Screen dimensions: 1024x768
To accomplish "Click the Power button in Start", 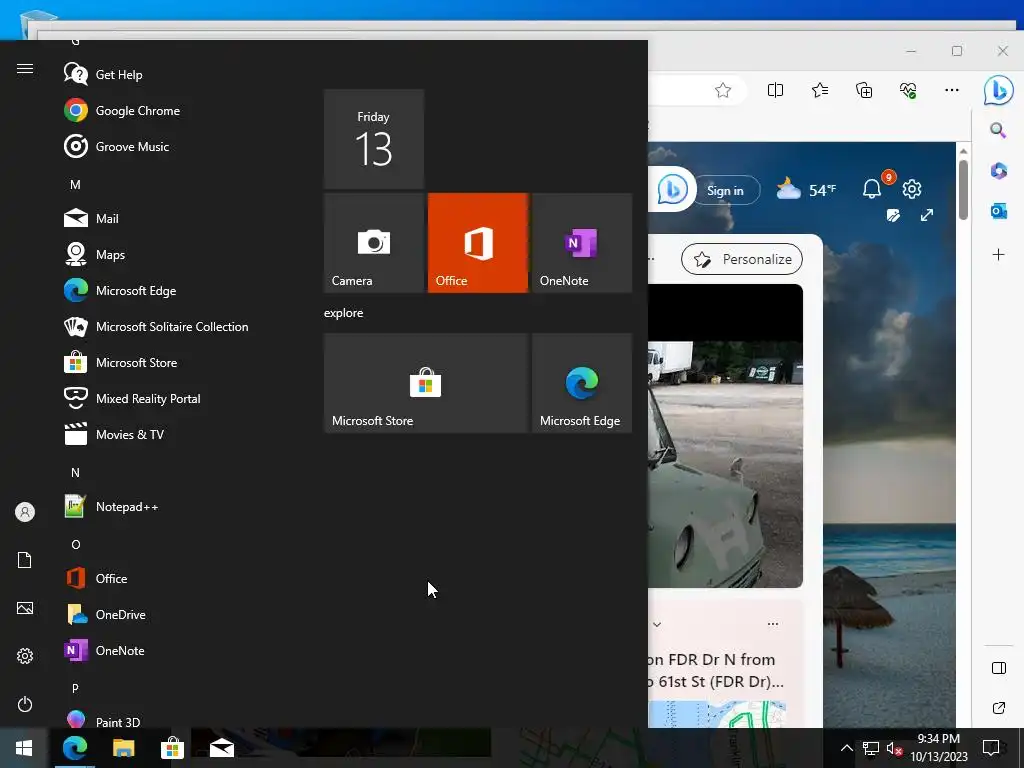I will [x=25, y=704].
